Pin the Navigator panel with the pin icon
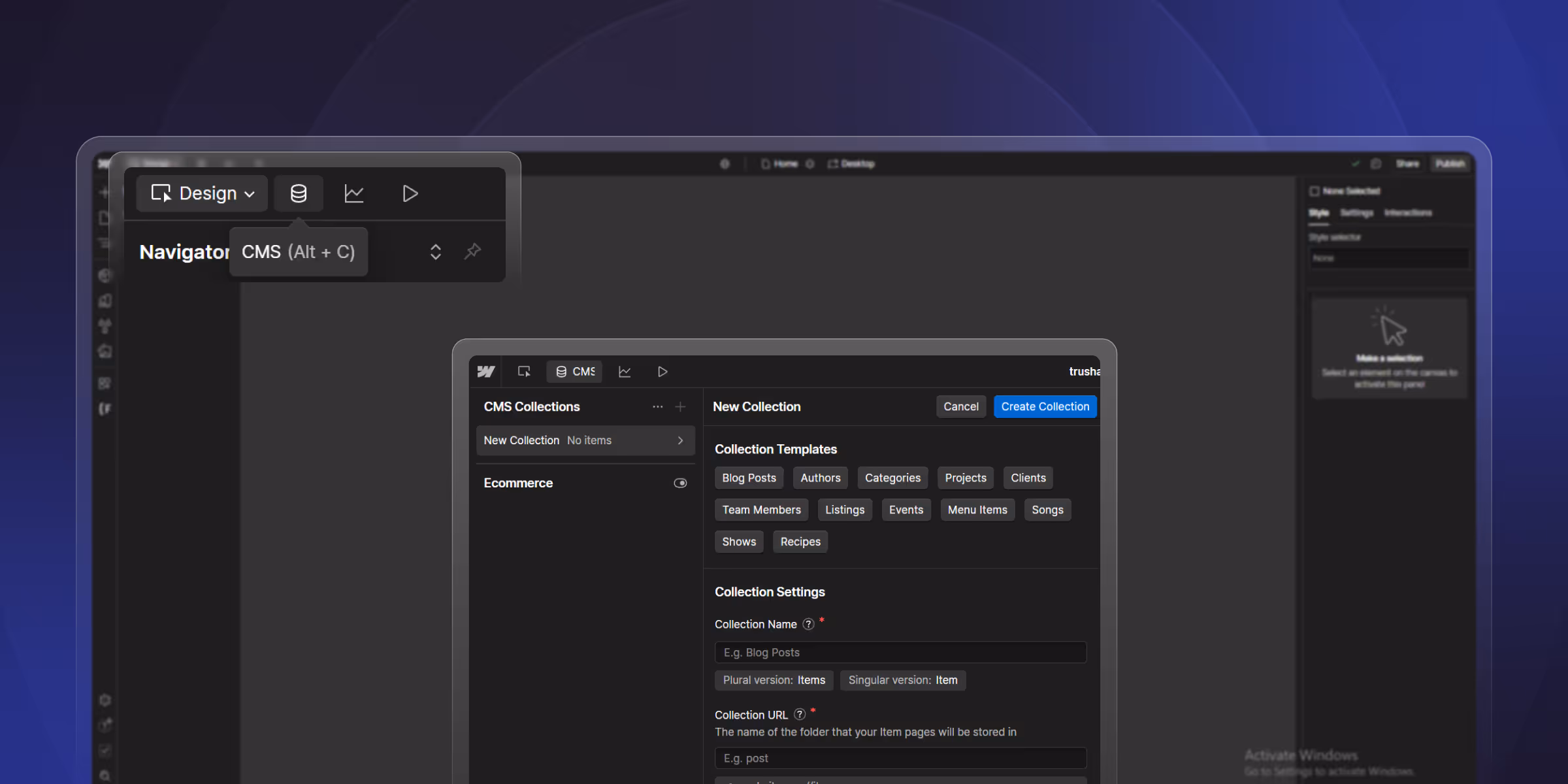This screenshot has width=1568, height=784. click(x=472, y=252)
